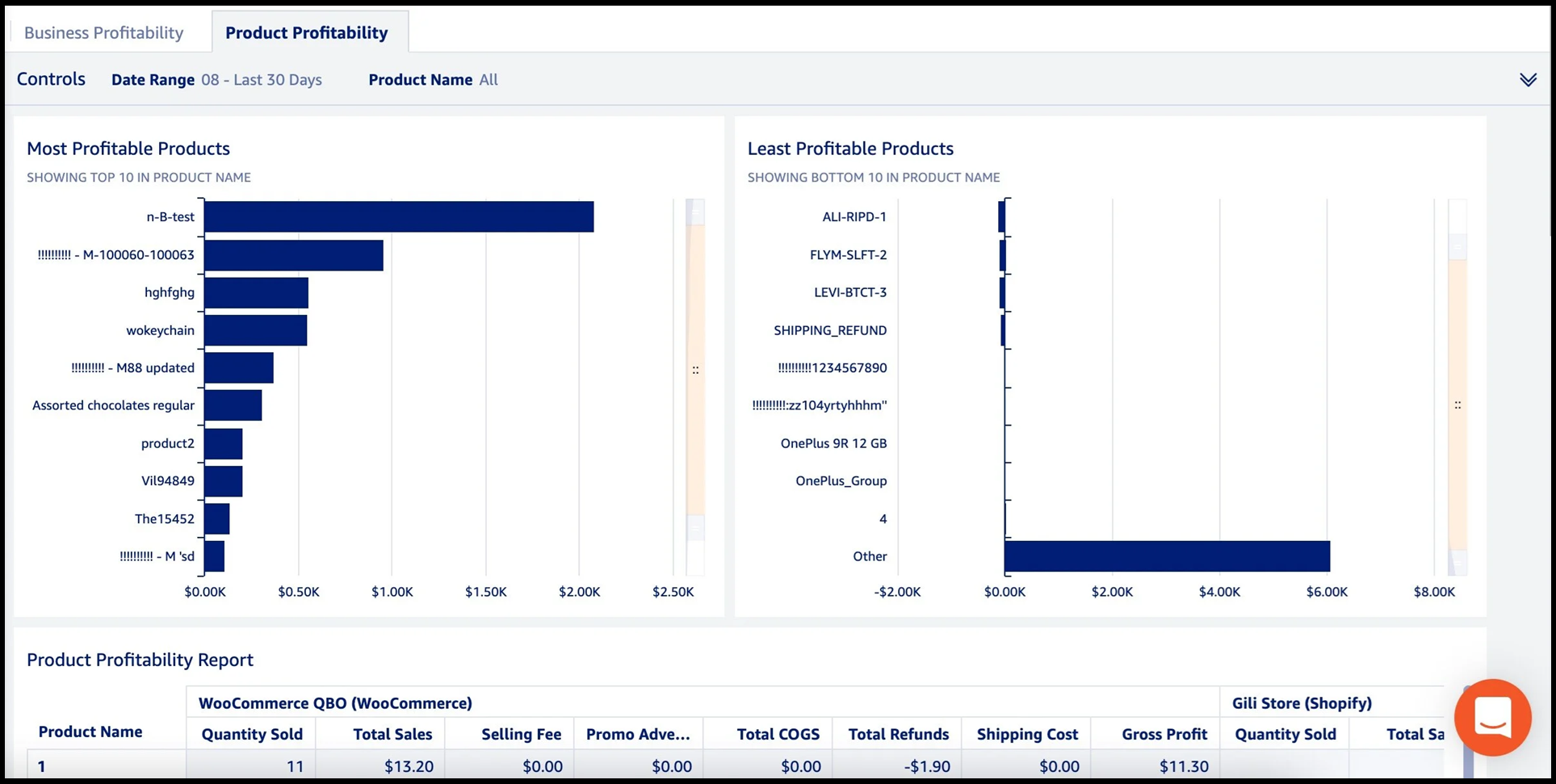Click the Shipping Cost column header
The width and height of the screenshot is (1556, 784).
1026,734
